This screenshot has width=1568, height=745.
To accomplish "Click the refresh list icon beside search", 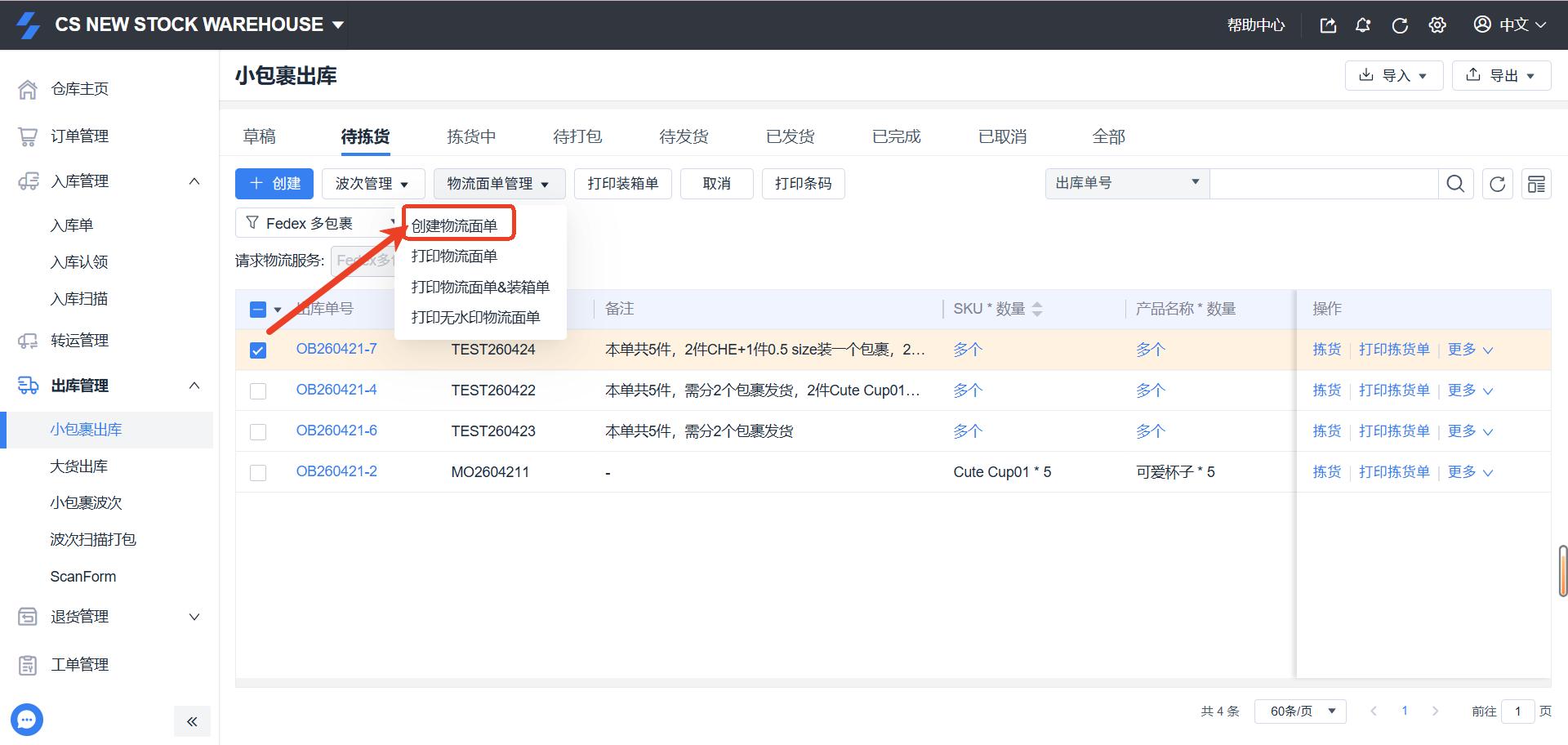I will pos(1497,184).
